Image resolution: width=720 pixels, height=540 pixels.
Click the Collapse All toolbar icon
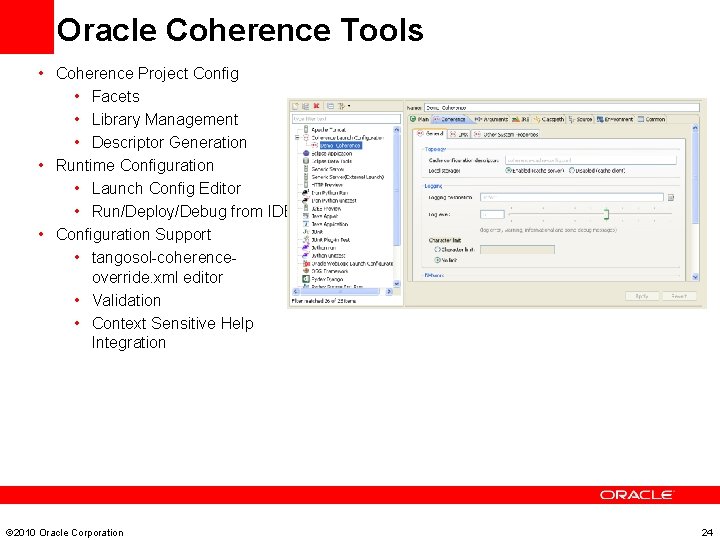(x=330, y=106)
